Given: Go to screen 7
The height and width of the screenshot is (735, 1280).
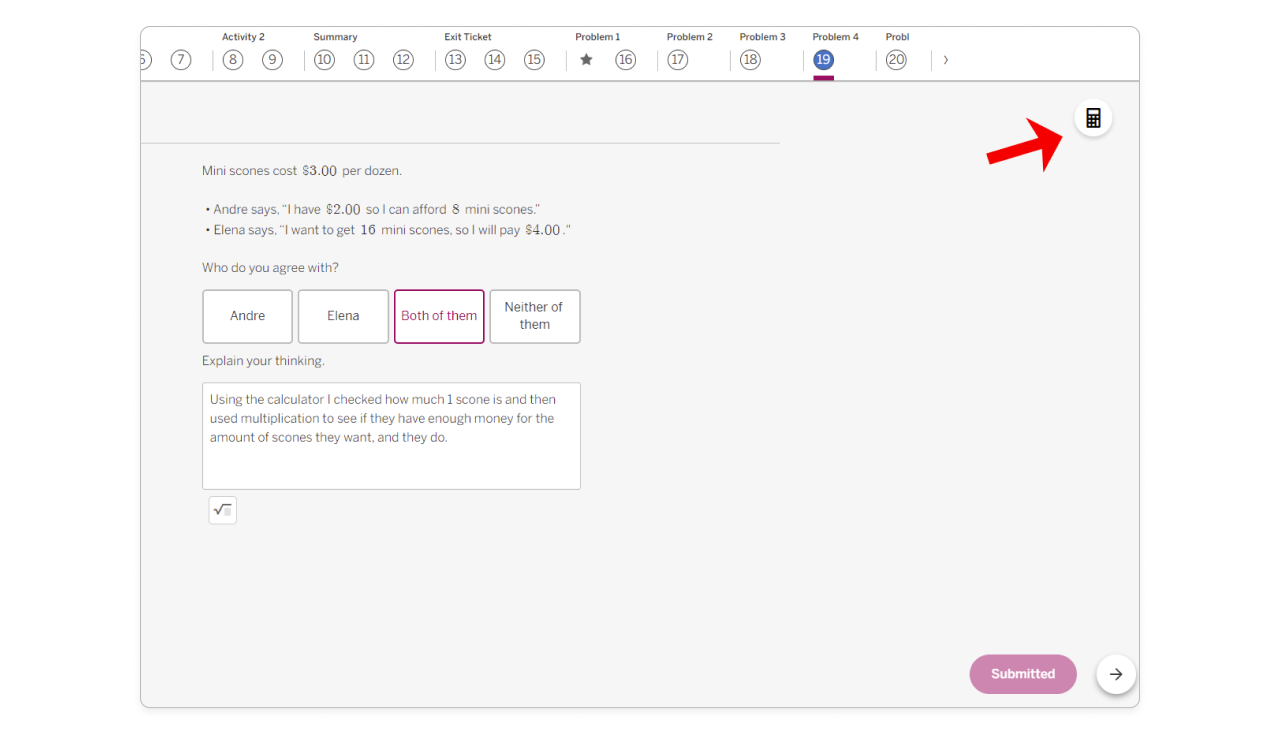Looking at the screenshot, I should click(x=181, y=60).
